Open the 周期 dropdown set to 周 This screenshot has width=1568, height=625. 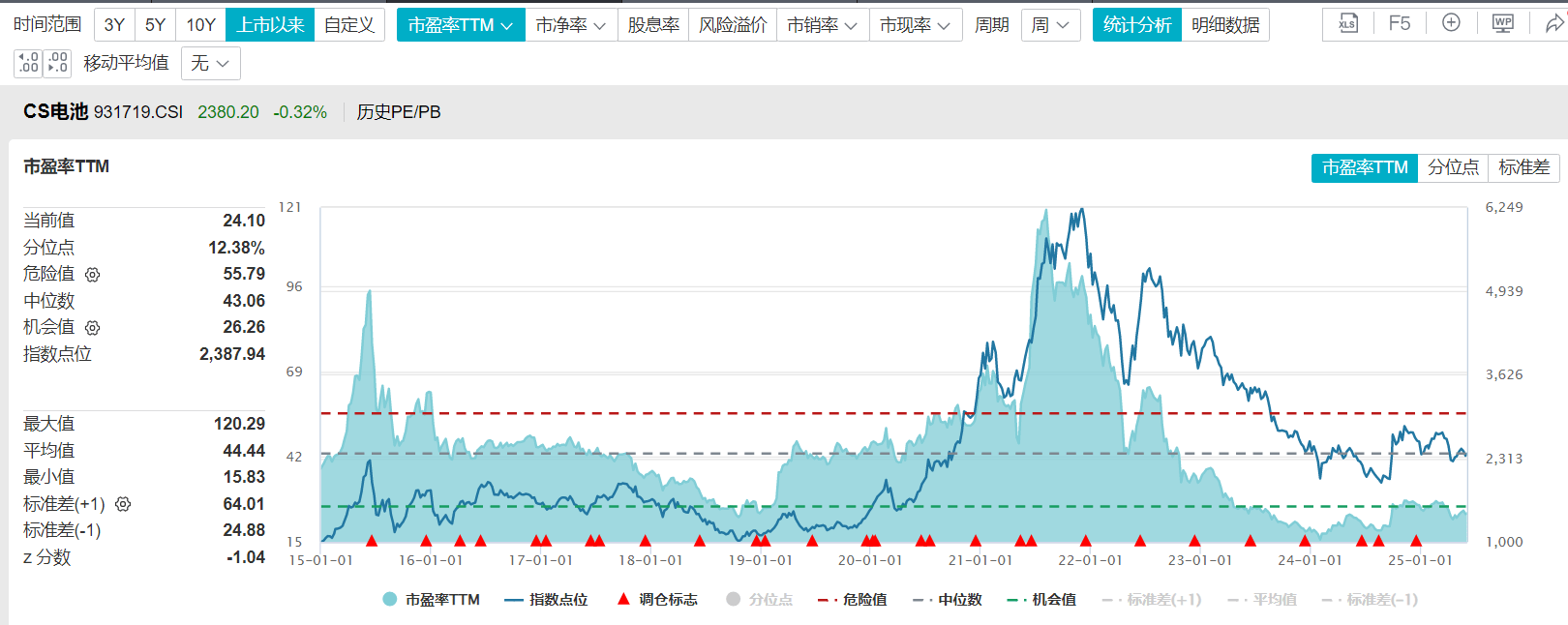tap(1050, 25)
